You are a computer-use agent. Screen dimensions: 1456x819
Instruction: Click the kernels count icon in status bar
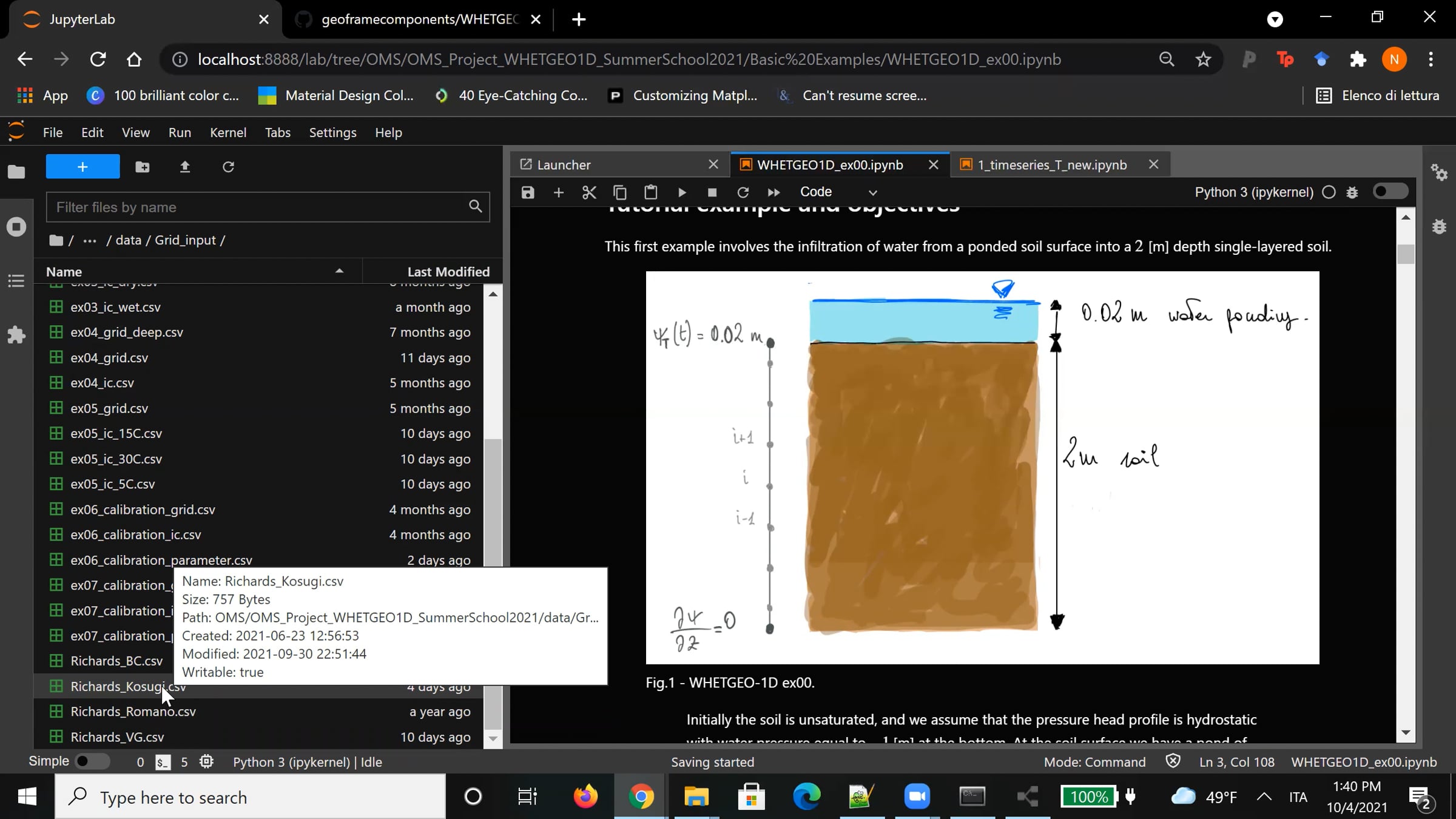click(x=206, y=762)
